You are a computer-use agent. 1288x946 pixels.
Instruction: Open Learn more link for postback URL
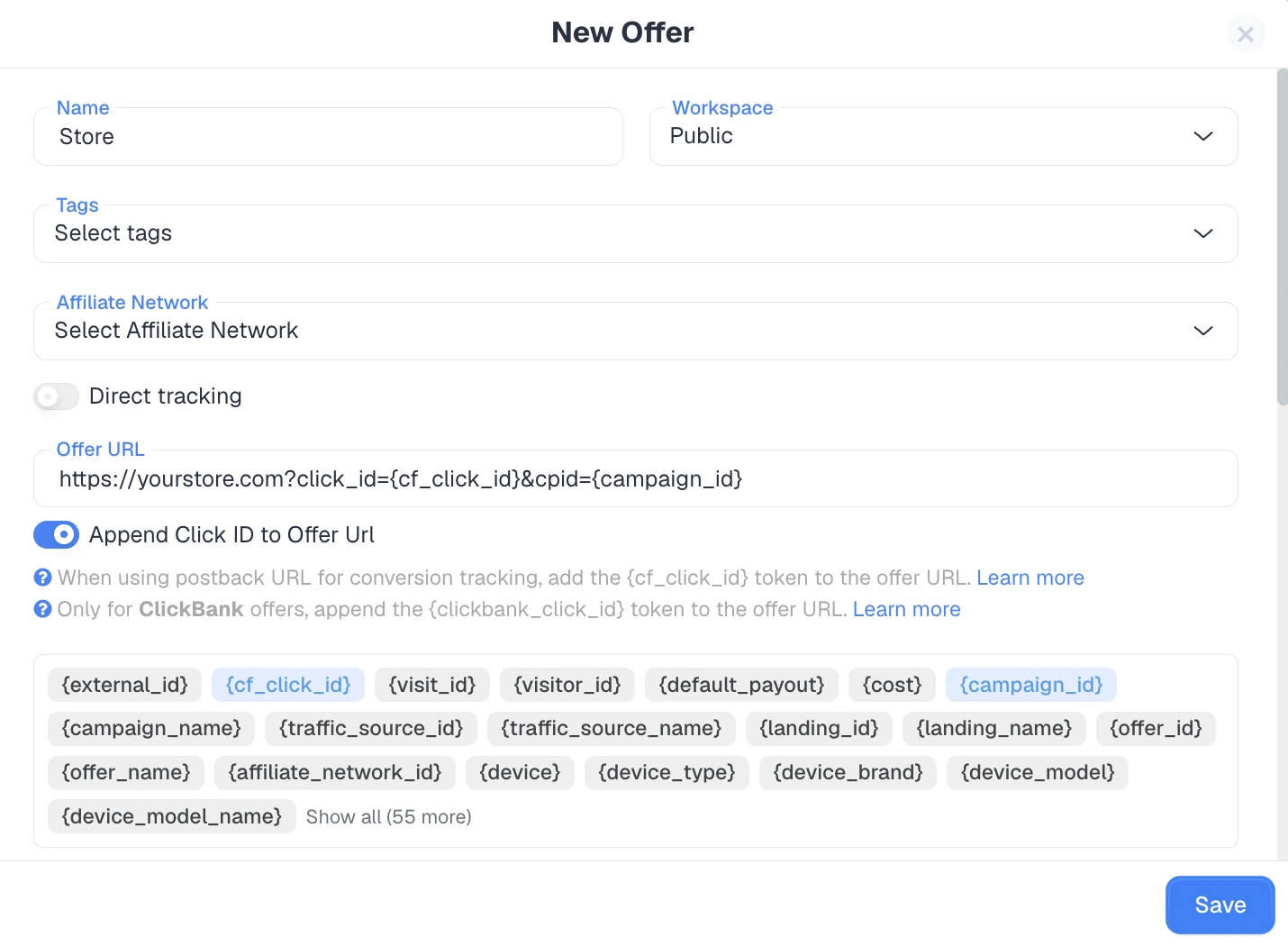click(1030, 578)
